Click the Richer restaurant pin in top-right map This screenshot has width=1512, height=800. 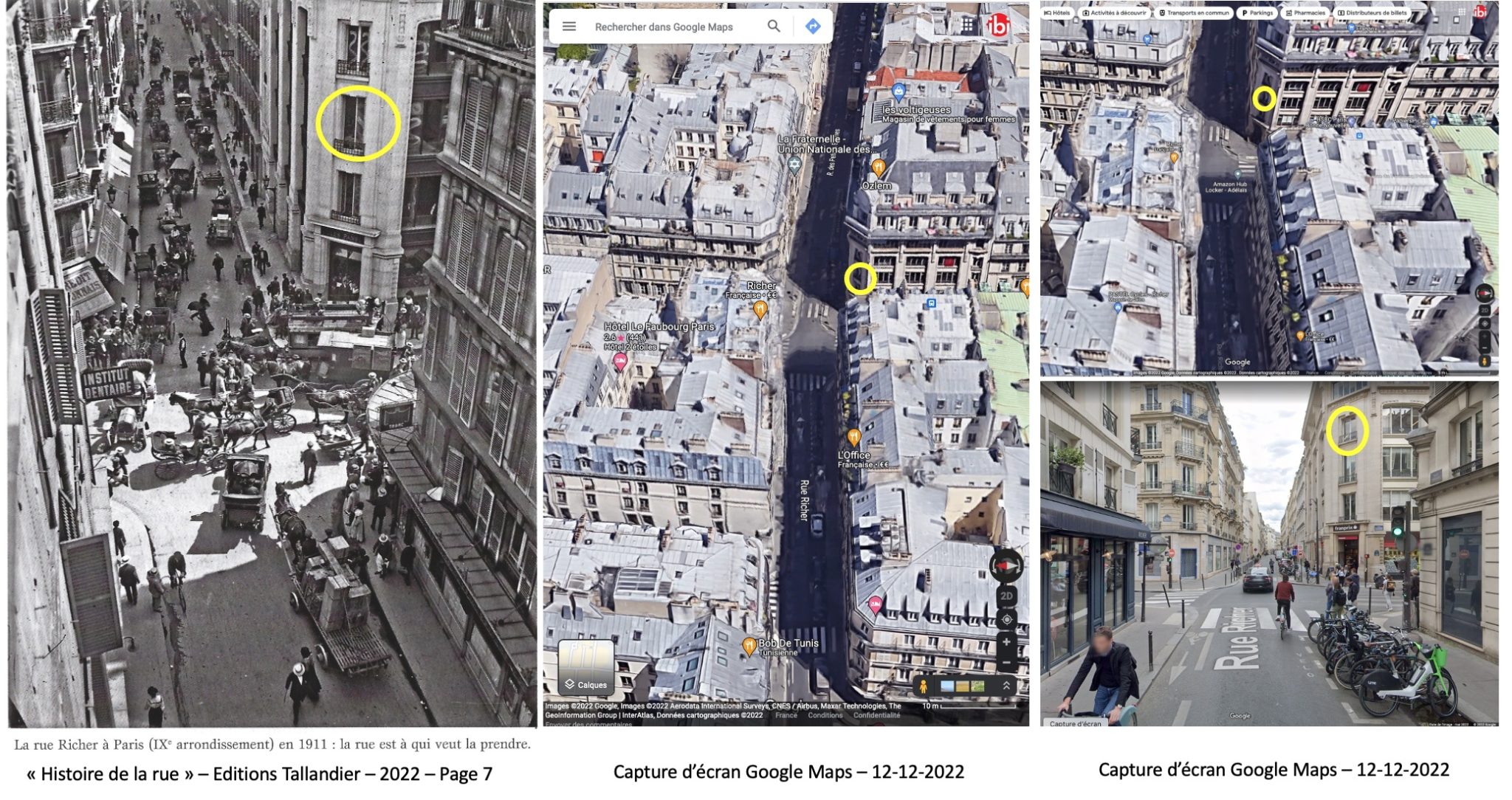[1175, 157]
